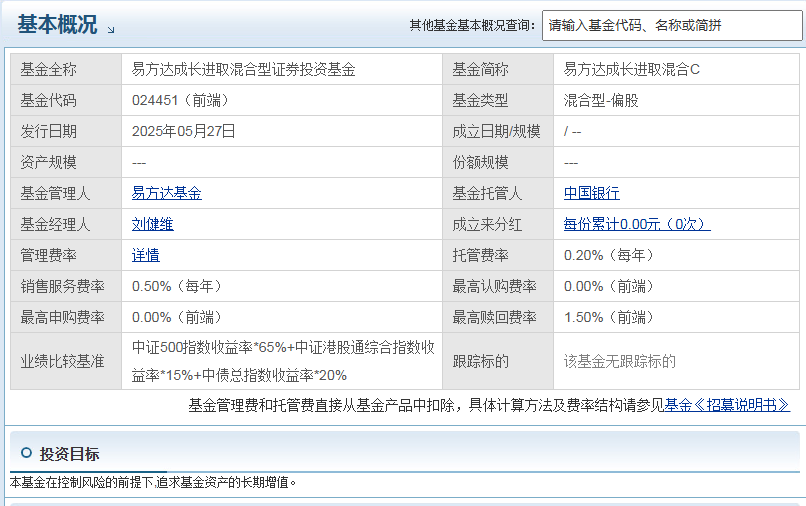Open the 中国银行 custodian link
Viewport: 806px width, 506px height.
click(x=592, y=193)
